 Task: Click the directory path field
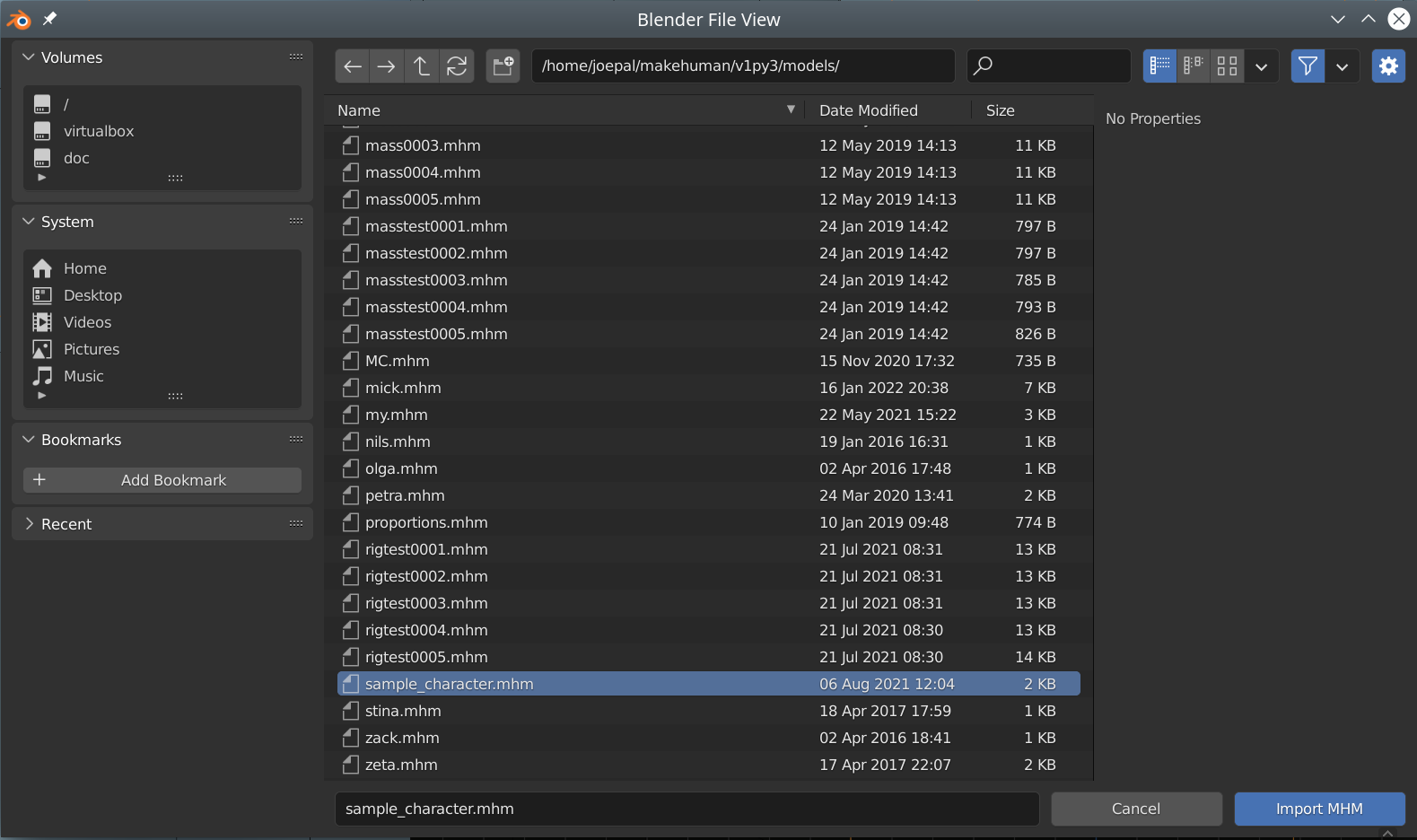pos(743,66)
